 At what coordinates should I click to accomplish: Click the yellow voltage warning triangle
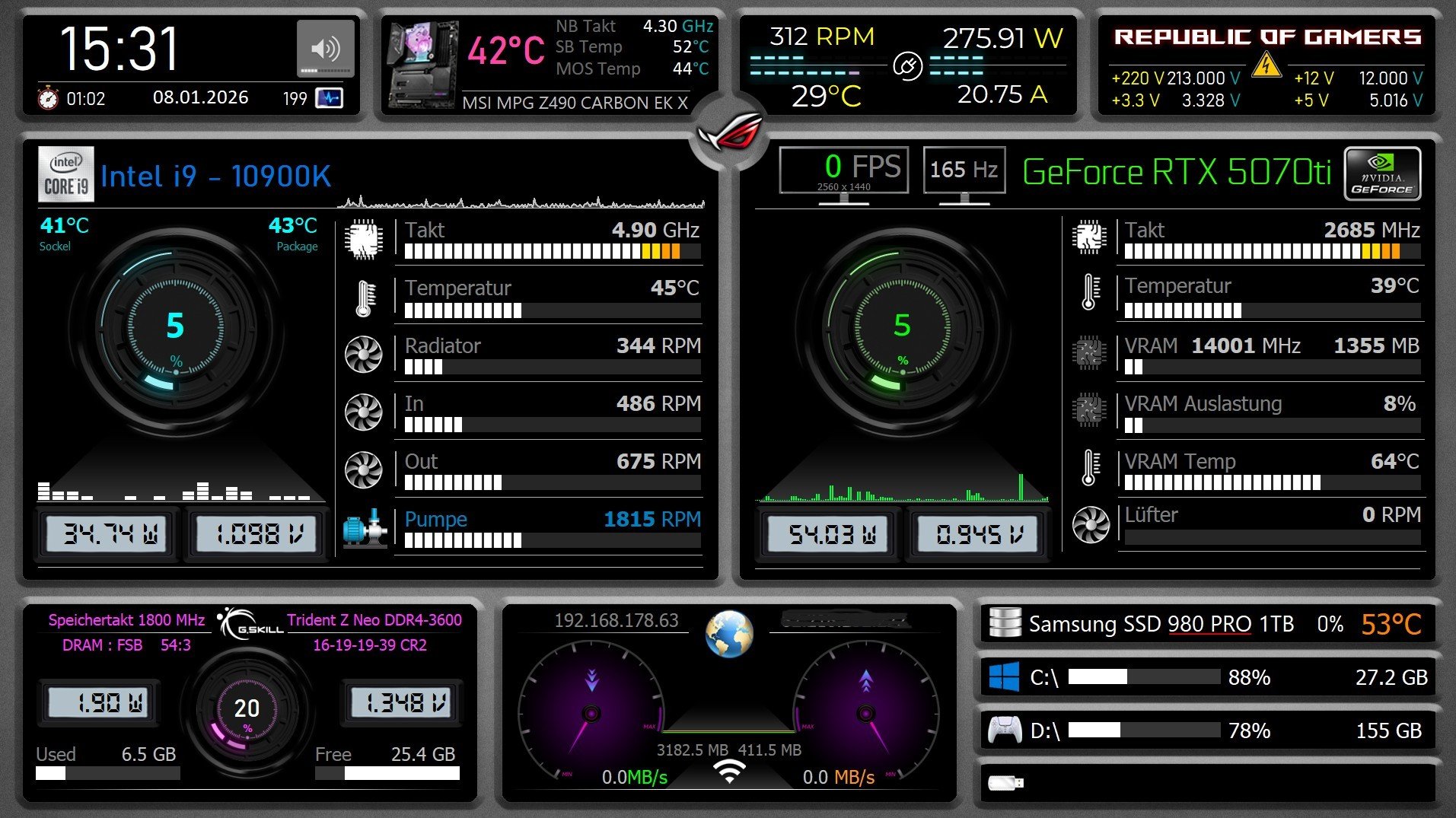tap(1266, 65)
